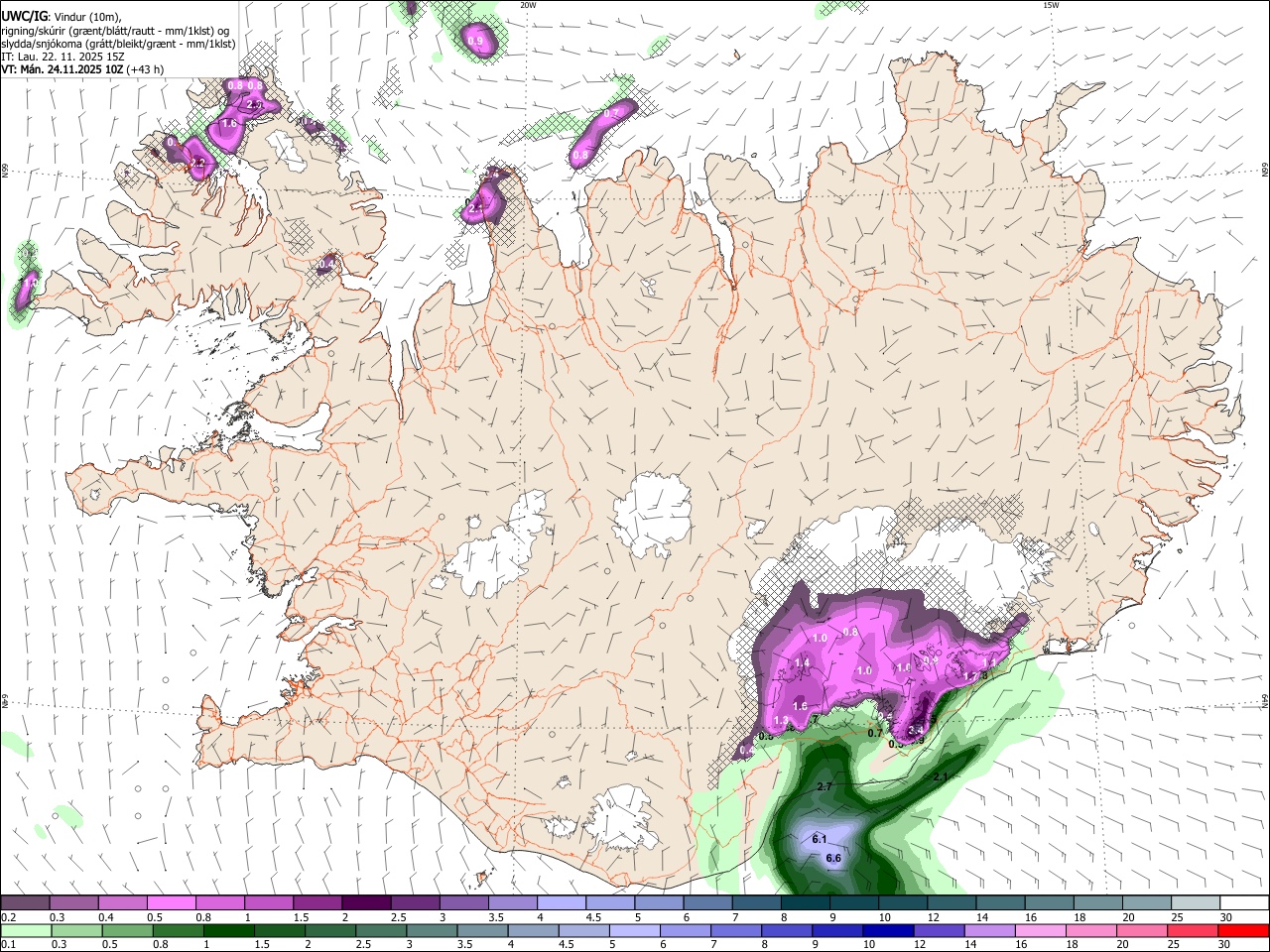The height and width of the screenshot is (952, 1270).
Task: Click the UWC/IG title text
Action: [x=24, y=15]
